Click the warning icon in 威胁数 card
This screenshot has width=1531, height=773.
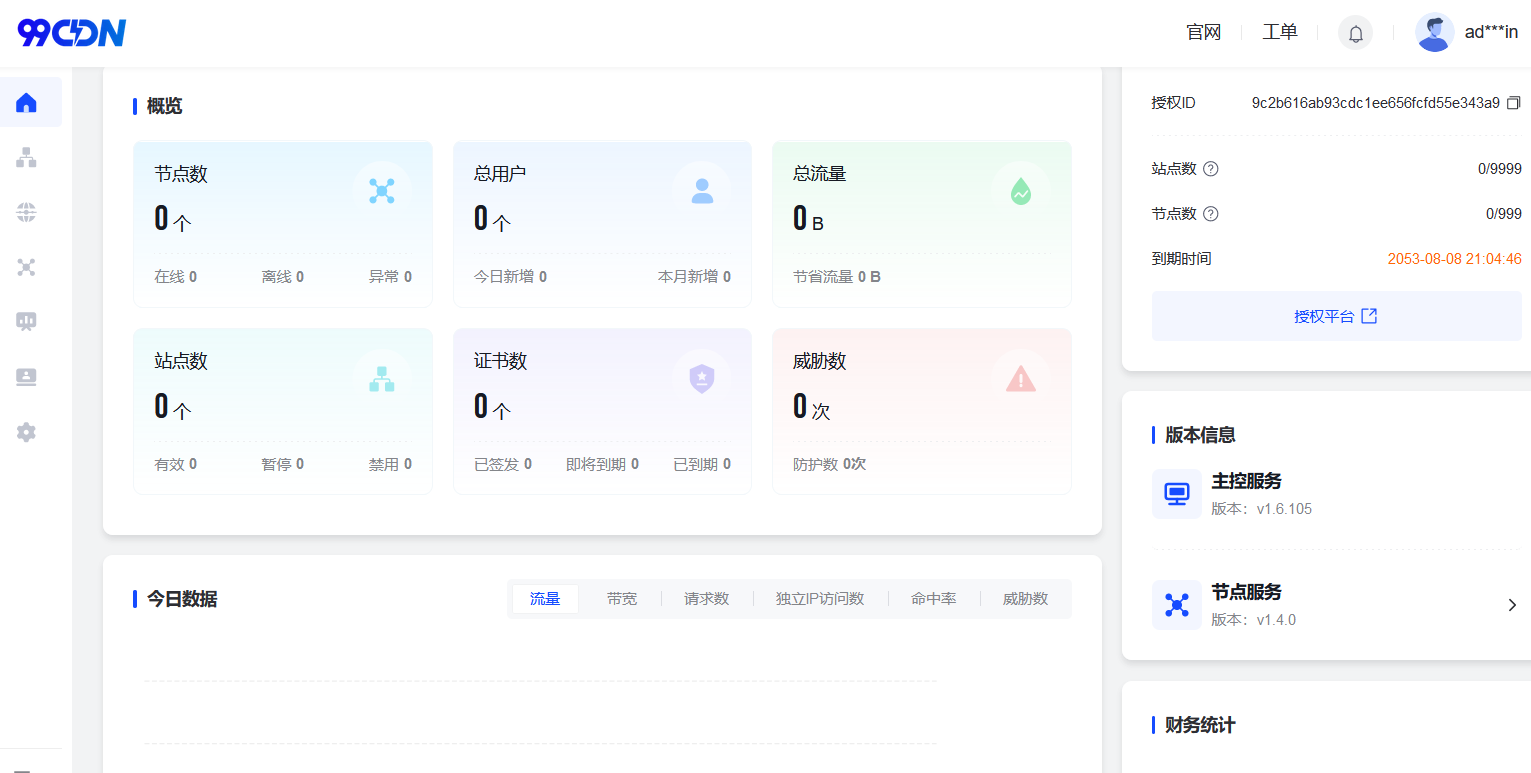1021,379
